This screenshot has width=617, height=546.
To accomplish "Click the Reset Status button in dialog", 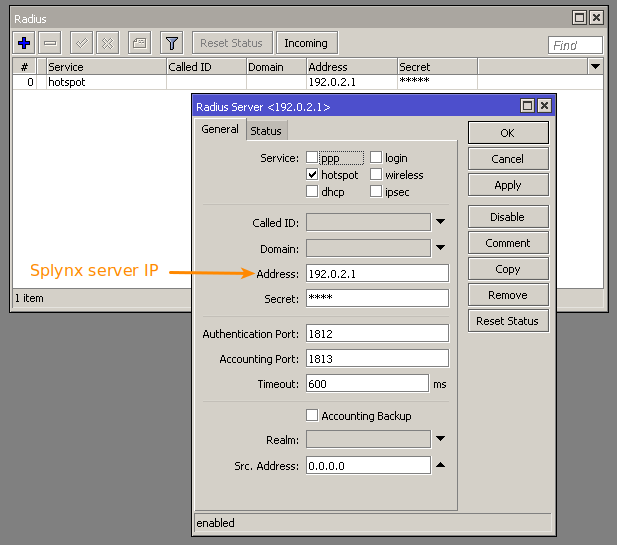I will click(507, 321).
